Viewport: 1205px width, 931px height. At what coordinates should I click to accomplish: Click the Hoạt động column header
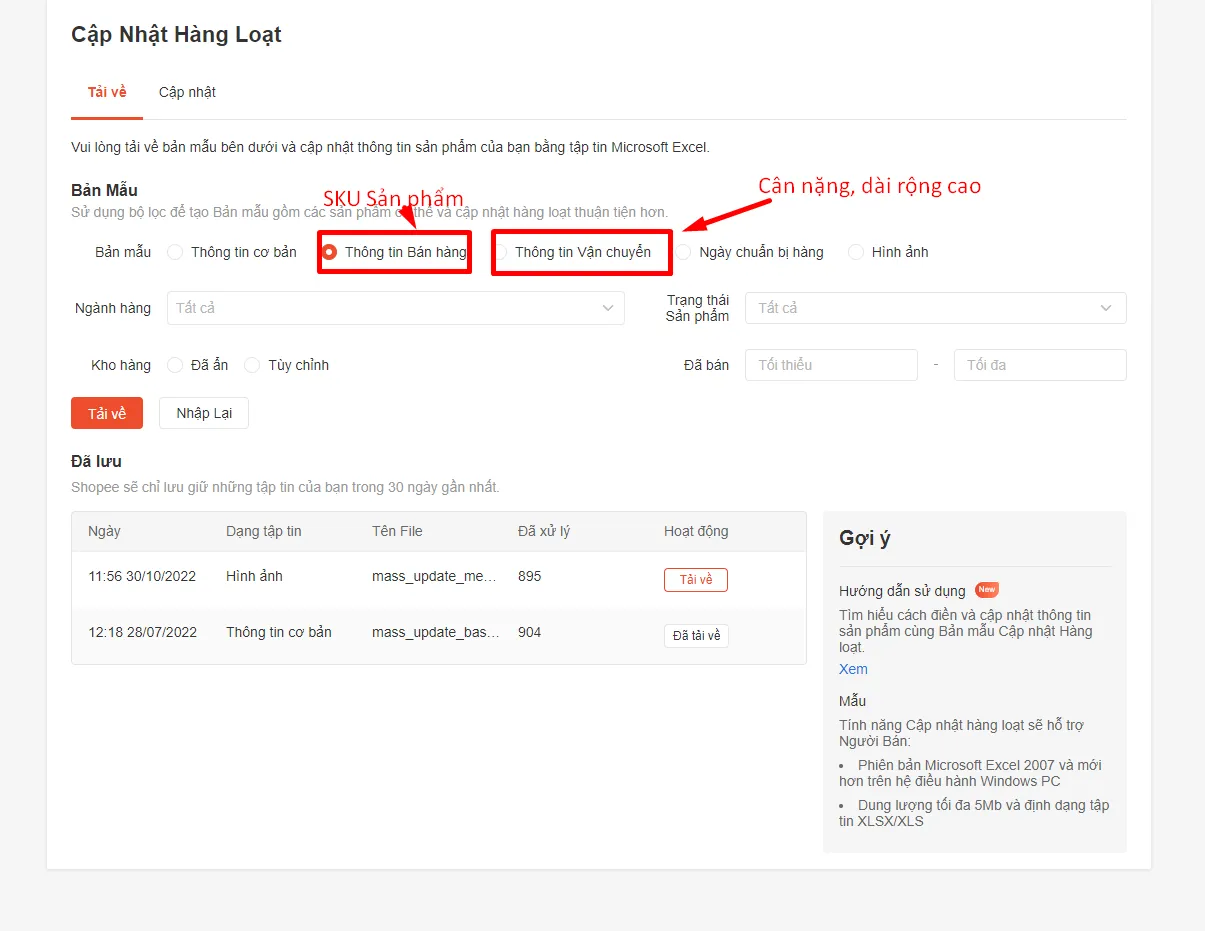(x=696, y=531)
